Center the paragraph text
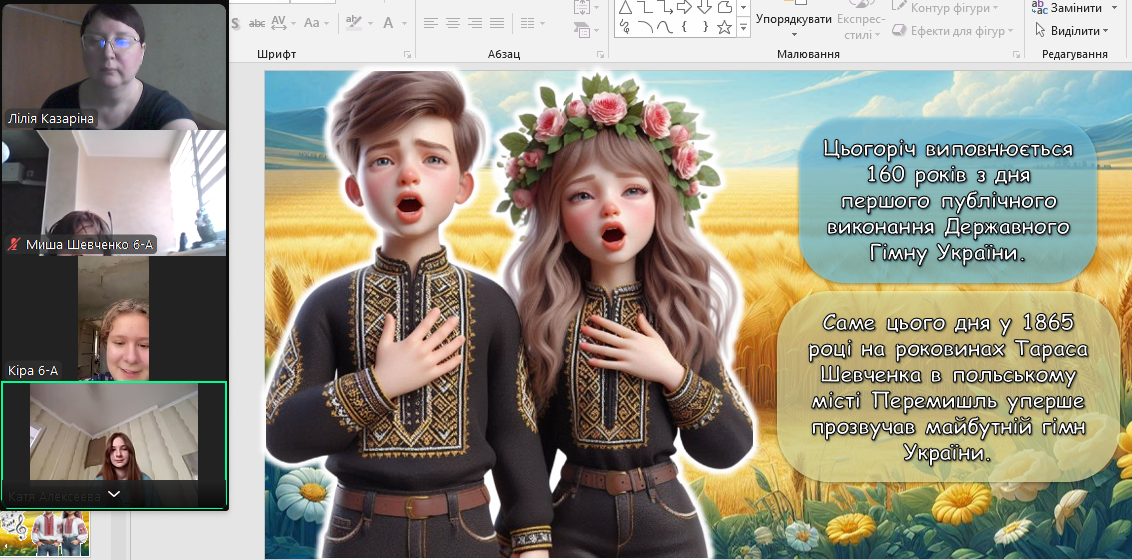The width and height of the screenshot is (1132, 560). (x=453, y=23)
